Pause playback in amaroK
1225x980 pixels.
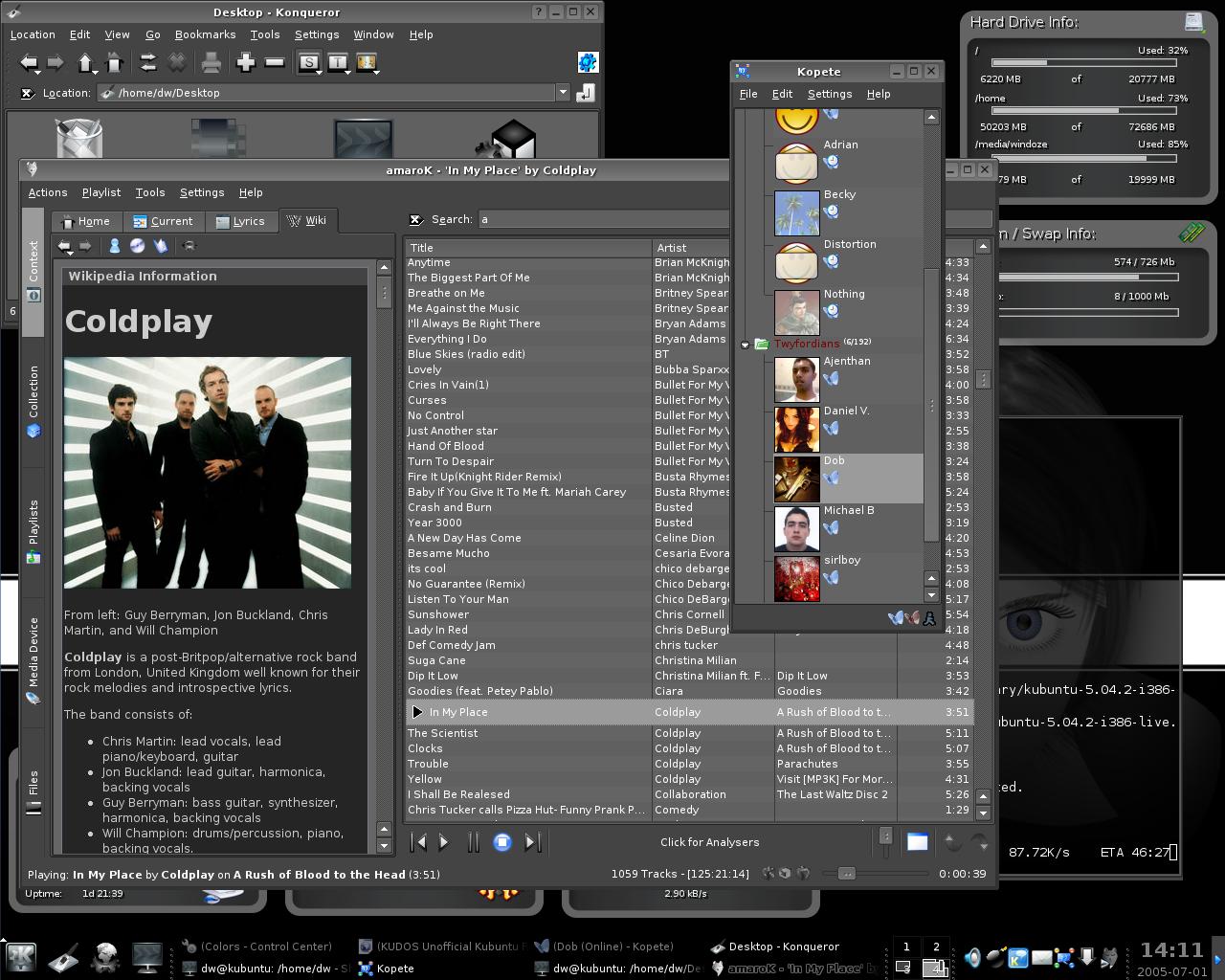tap(473, 842)
